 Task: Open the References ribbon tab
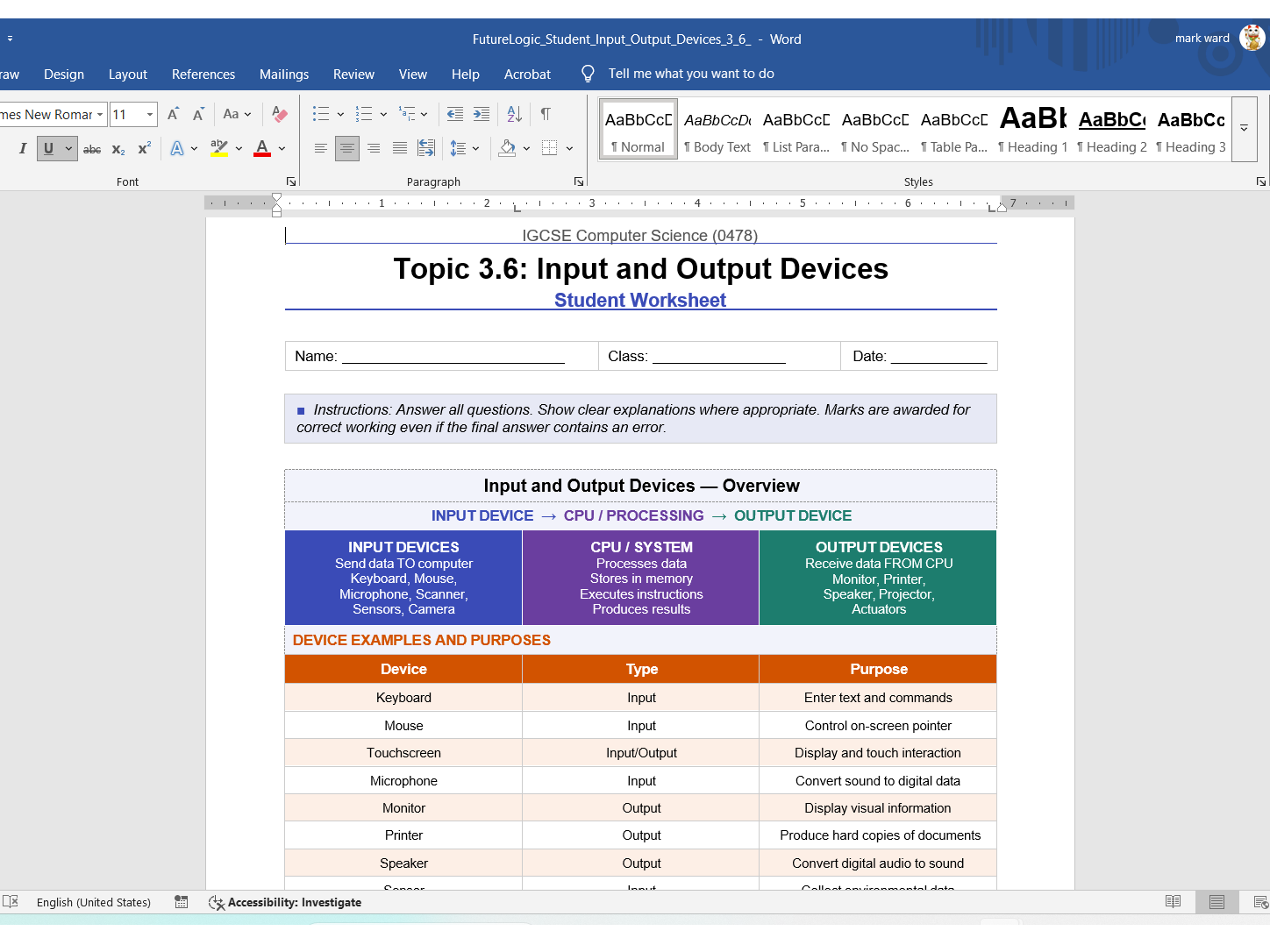click(203, 75)
